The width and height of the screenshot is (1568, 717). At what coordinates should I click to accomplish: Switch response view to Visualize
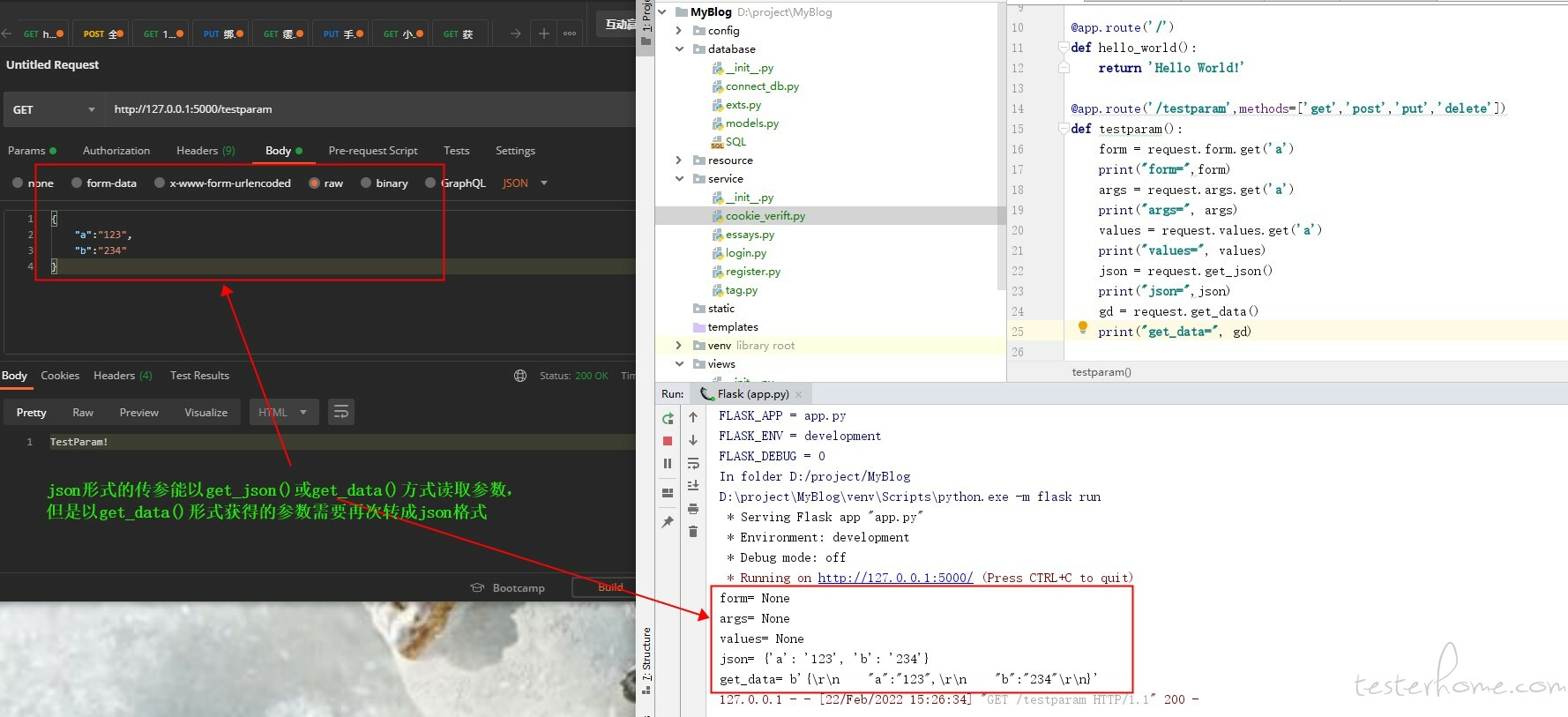pos(206,413)
